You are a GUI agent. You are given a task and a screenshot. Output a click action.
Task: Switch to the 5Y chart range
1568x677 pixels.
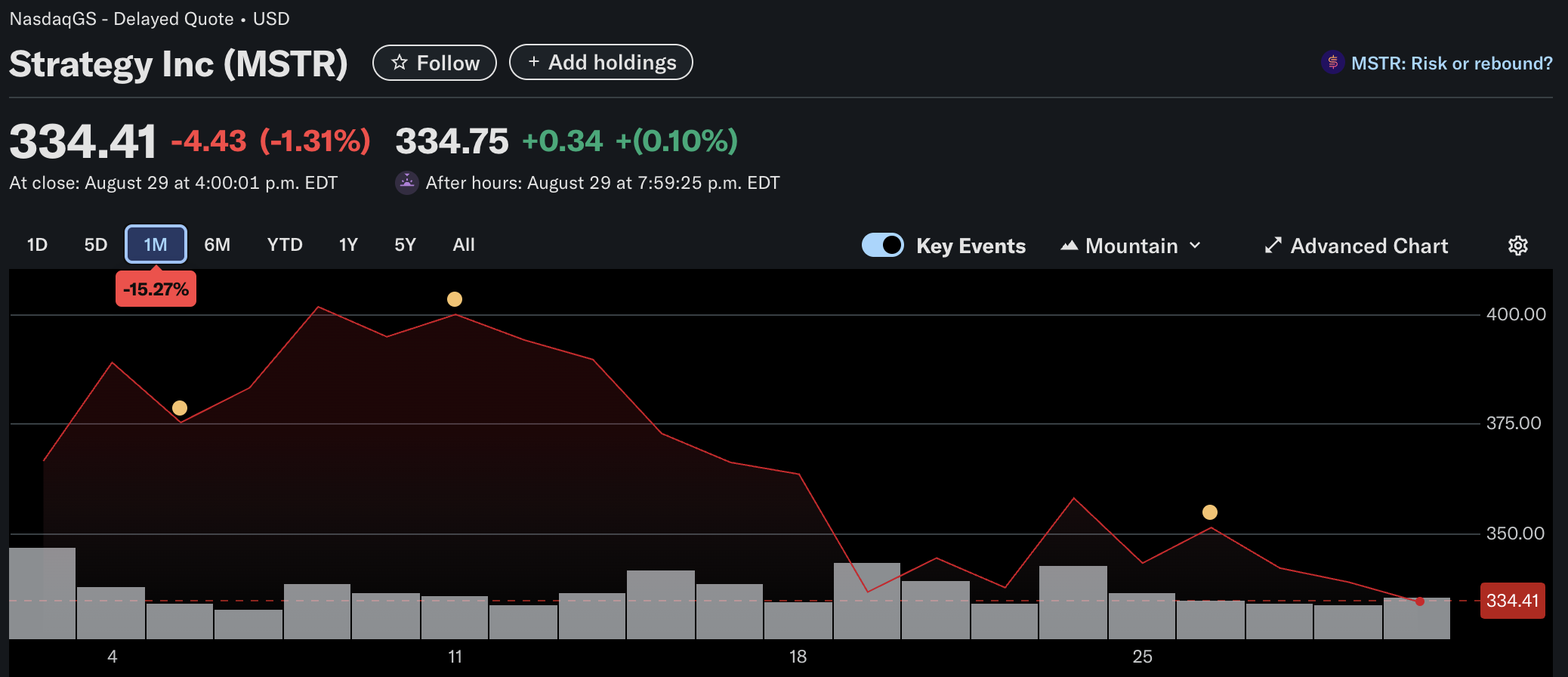coord(405,245)
